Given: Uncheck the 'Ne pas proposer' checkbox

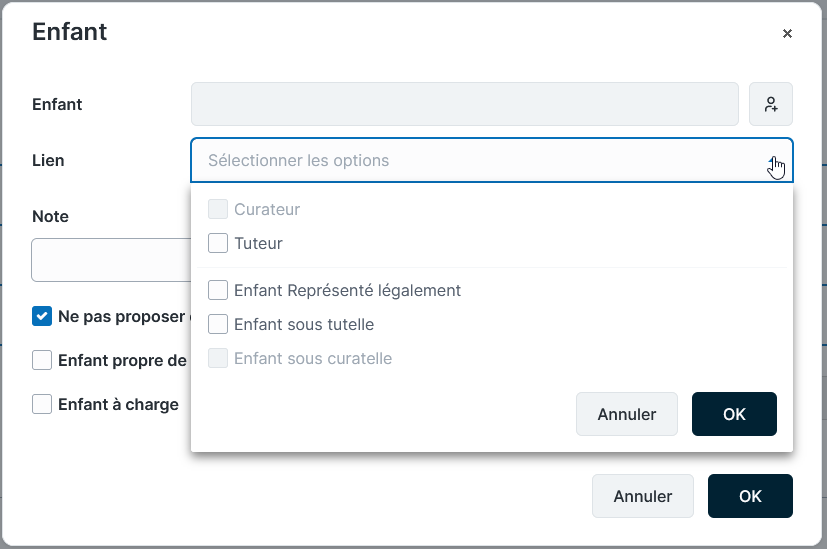Looking at the screenshot, I should click(x=42, y=317).
